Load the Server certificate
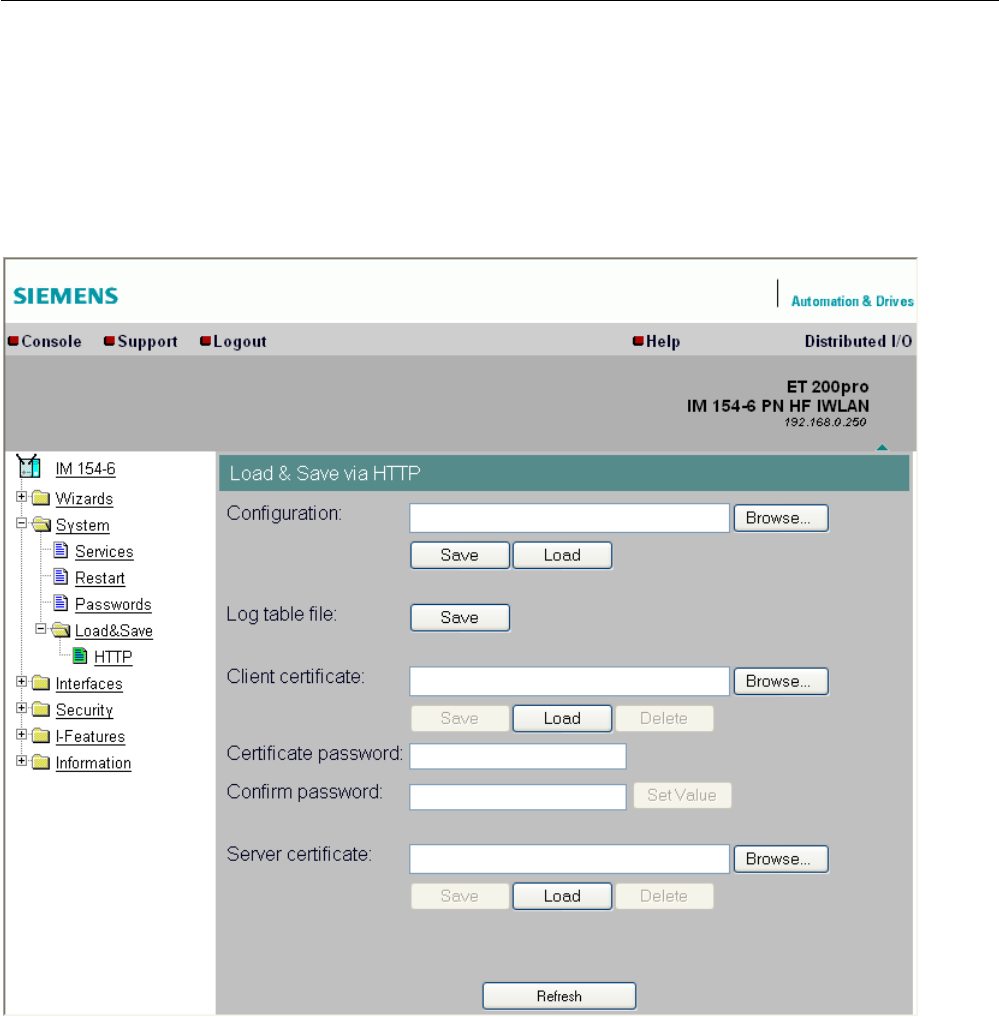 click(x=562, y=896)
